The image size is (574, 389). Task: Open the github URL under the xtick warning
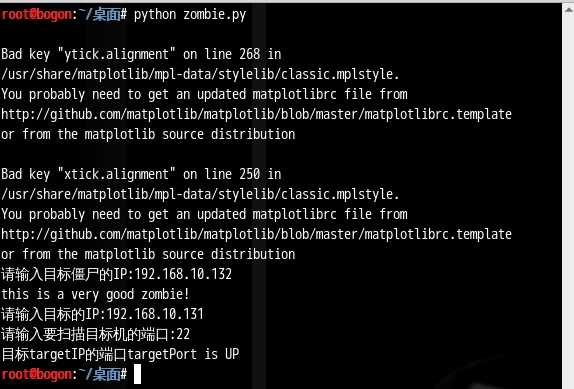[x=256, y=234]
